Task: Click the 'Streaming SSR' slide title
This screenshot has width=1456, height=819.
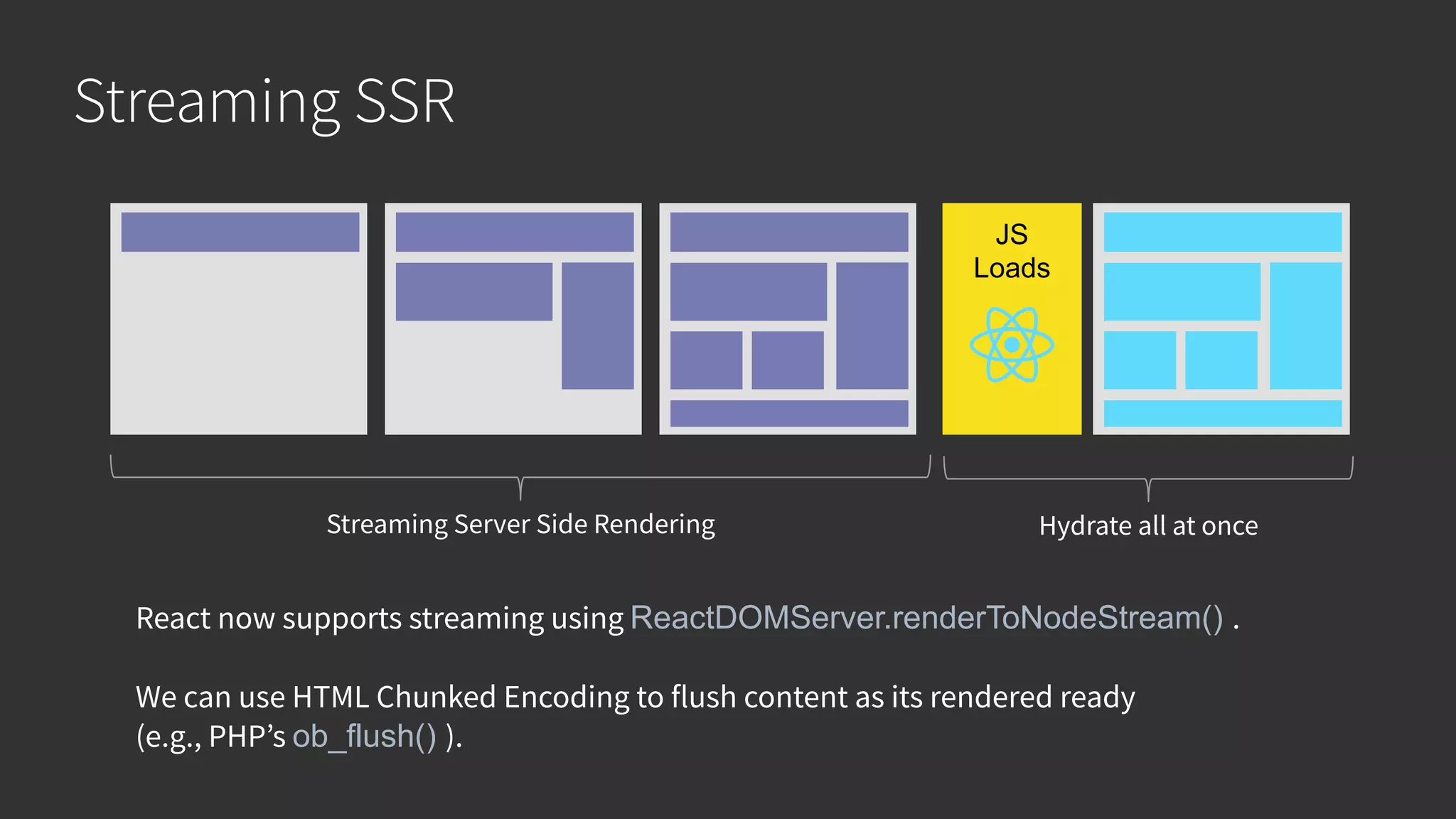Action: point(264,102)
